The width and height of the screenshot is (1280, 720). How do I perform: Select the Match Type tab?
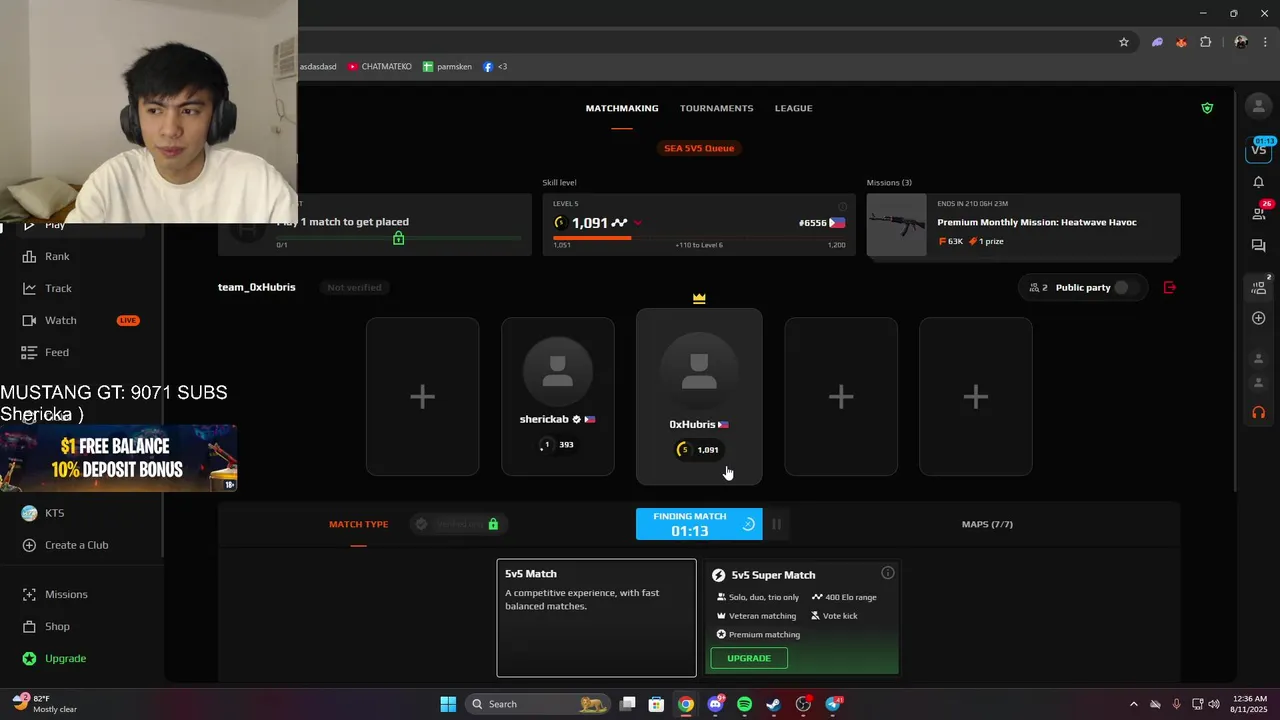click(358, 524)
